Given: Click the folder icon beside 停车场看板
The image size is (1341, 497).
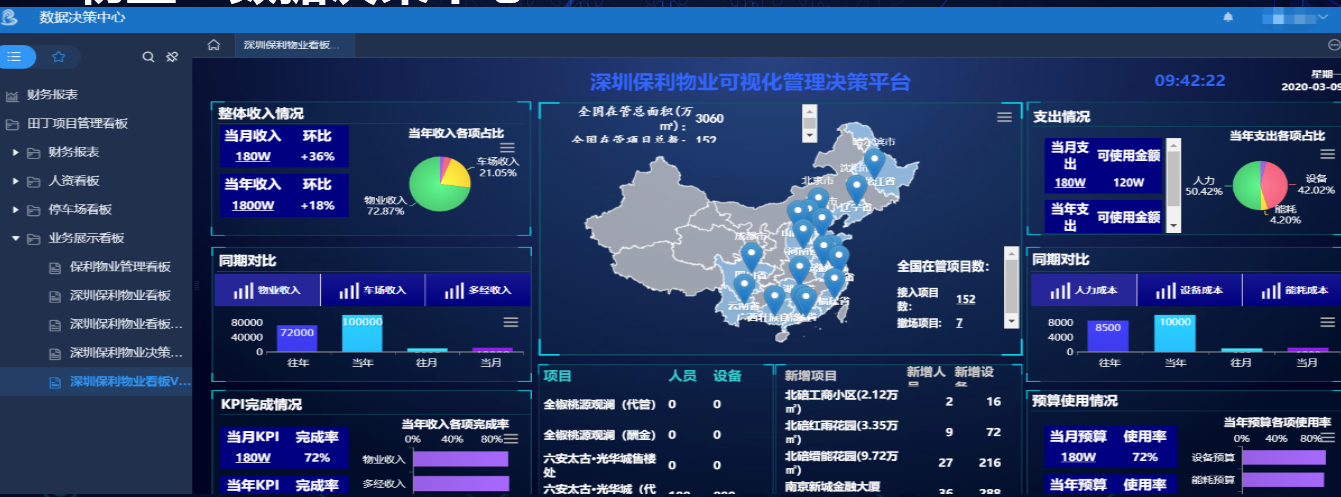Looking at the screenshot, I should click(34, 210).
